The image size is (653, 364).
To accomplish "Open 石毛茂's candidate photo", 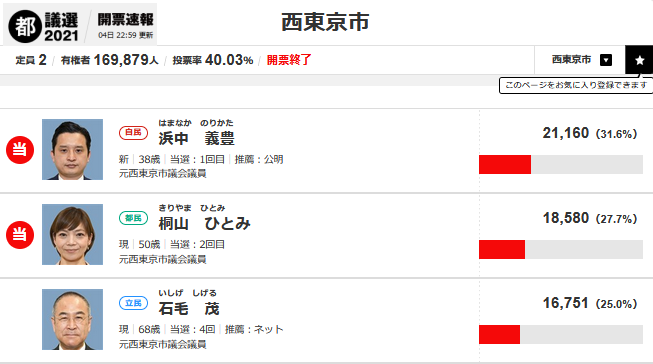I will (x=72, y=319).
